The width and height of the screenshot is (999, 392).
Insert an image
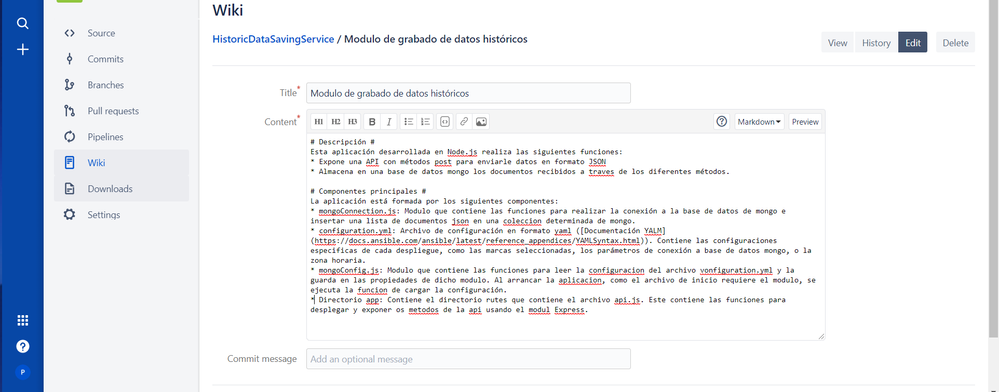(482, 122)
